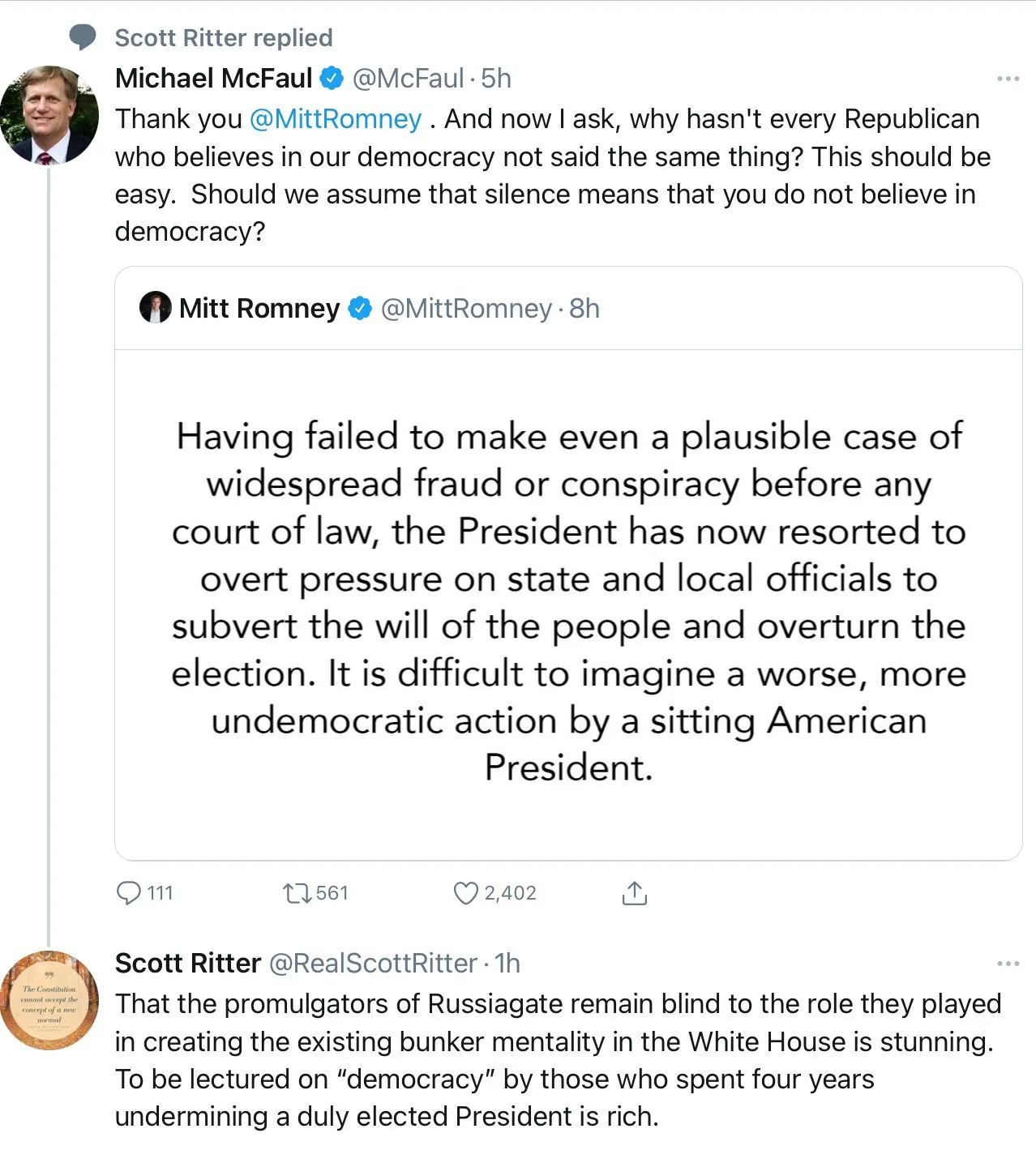Click the Scott Ritter replied speech bubble

[82, 37]
